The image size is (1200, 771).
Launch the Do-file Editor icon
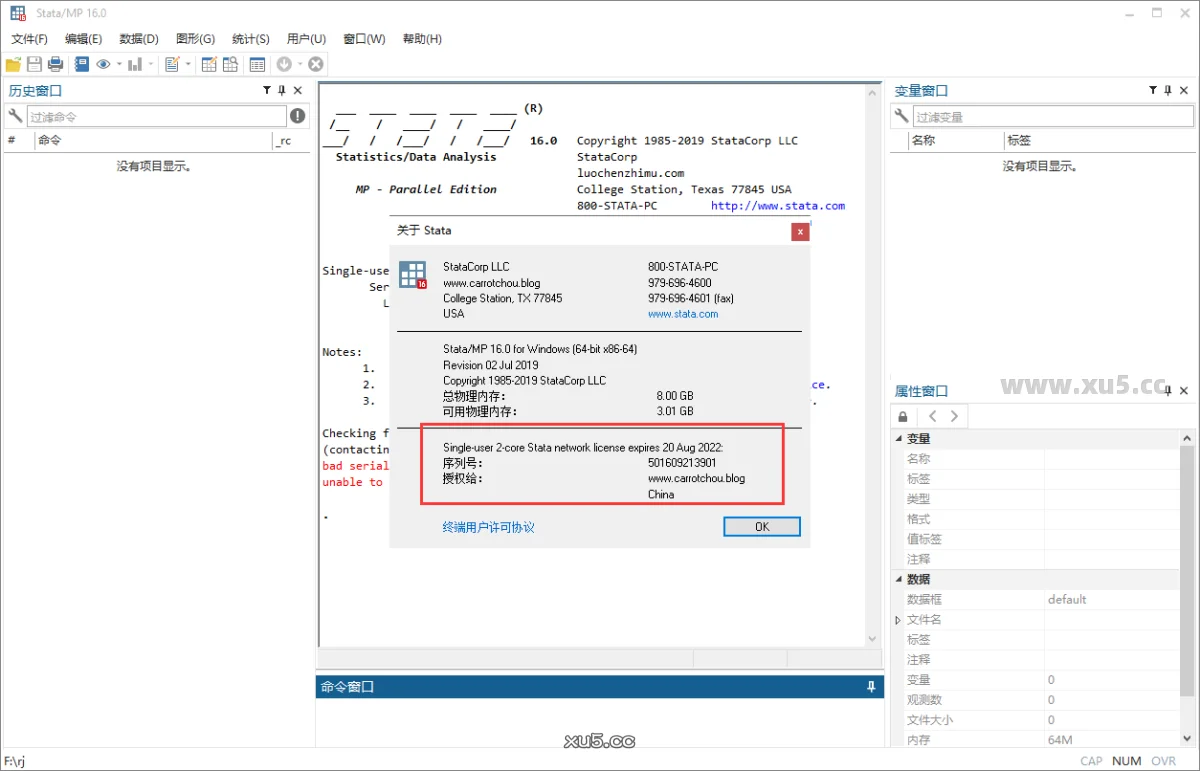pyautogui.click(x=173, y=63)
